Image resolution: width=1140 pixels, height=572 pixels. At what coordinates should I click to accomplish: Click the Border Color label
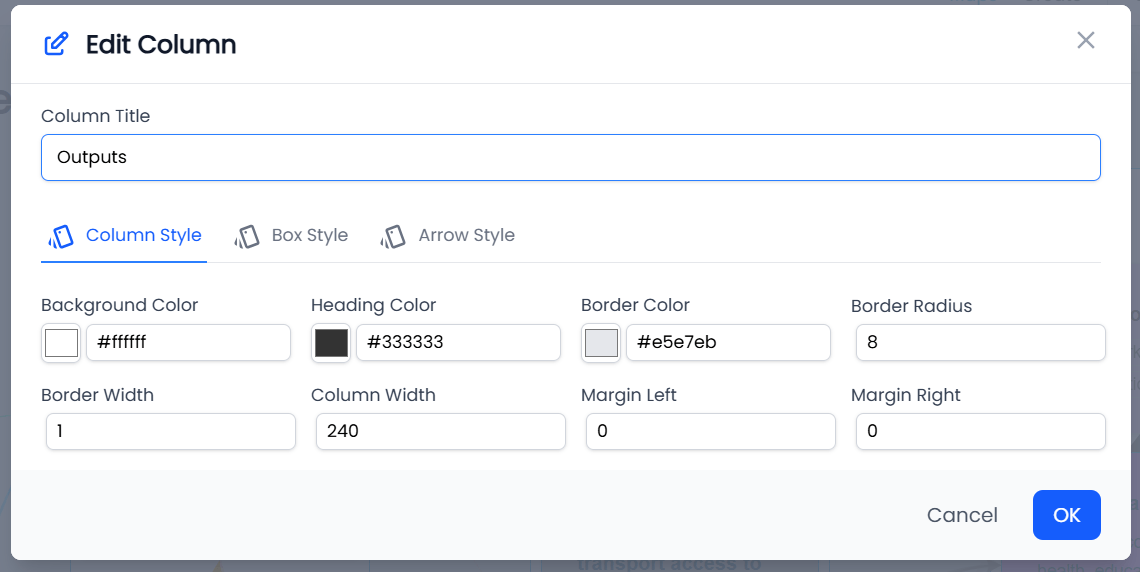pyautogui.click(x=635, y=305)
